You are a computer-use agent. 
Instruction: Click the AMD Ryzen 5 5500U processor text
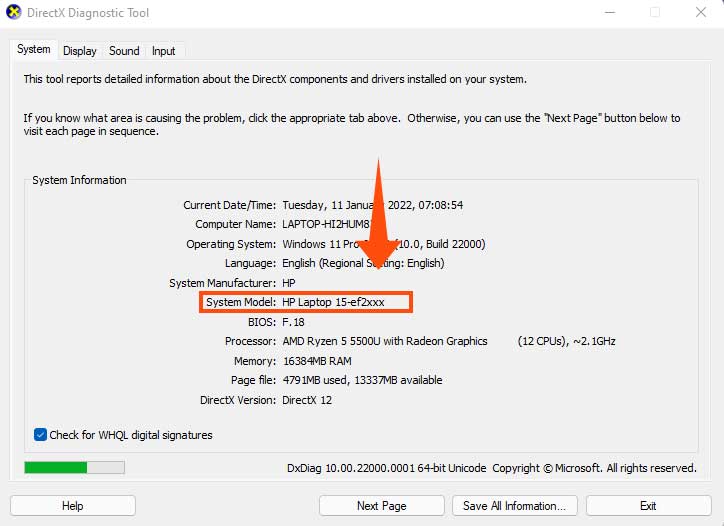[385, 341]
